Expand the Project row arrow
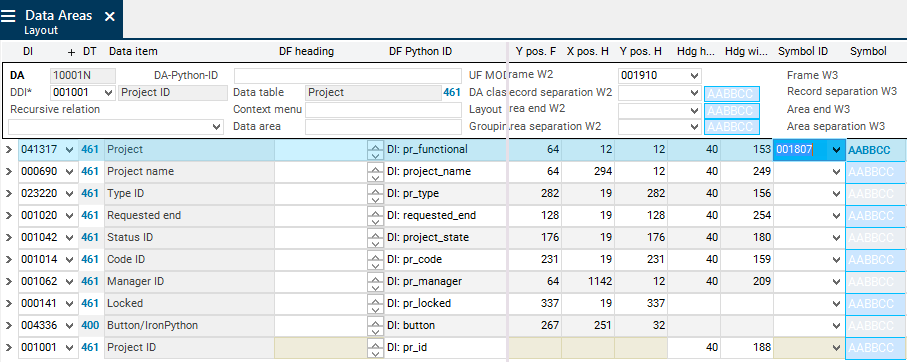 click(x=9, y=150)
